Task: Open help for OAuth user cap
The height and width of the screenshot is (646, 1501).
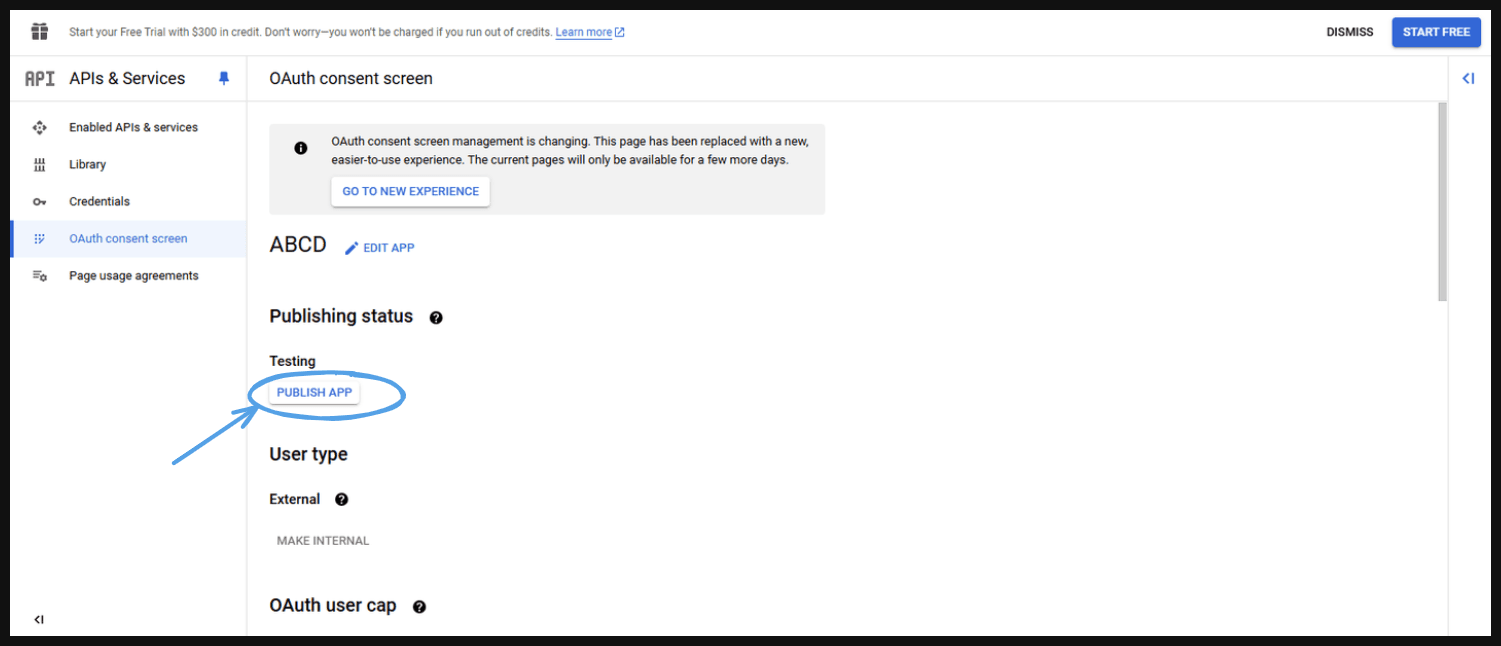Action: coord(419,606)
